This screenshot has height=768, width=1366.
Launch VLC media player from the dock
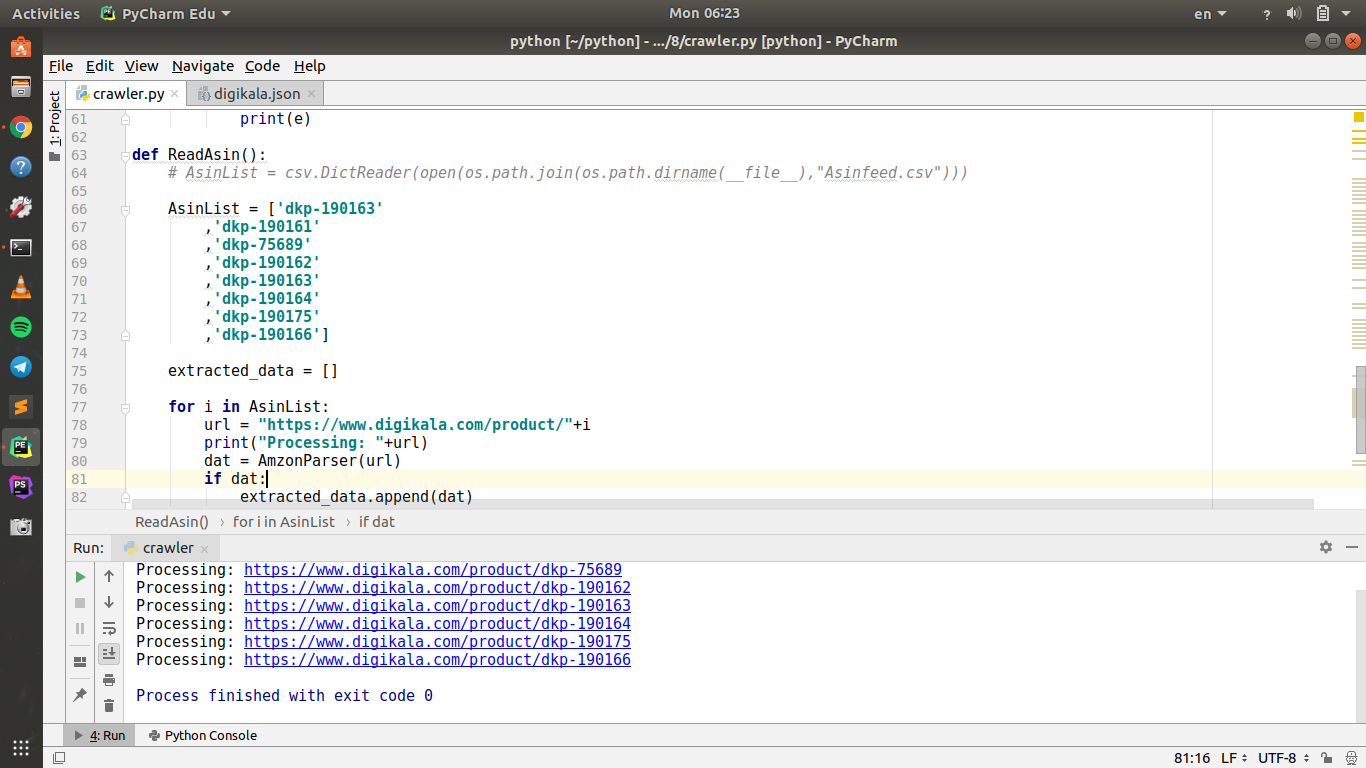(21, 287)
